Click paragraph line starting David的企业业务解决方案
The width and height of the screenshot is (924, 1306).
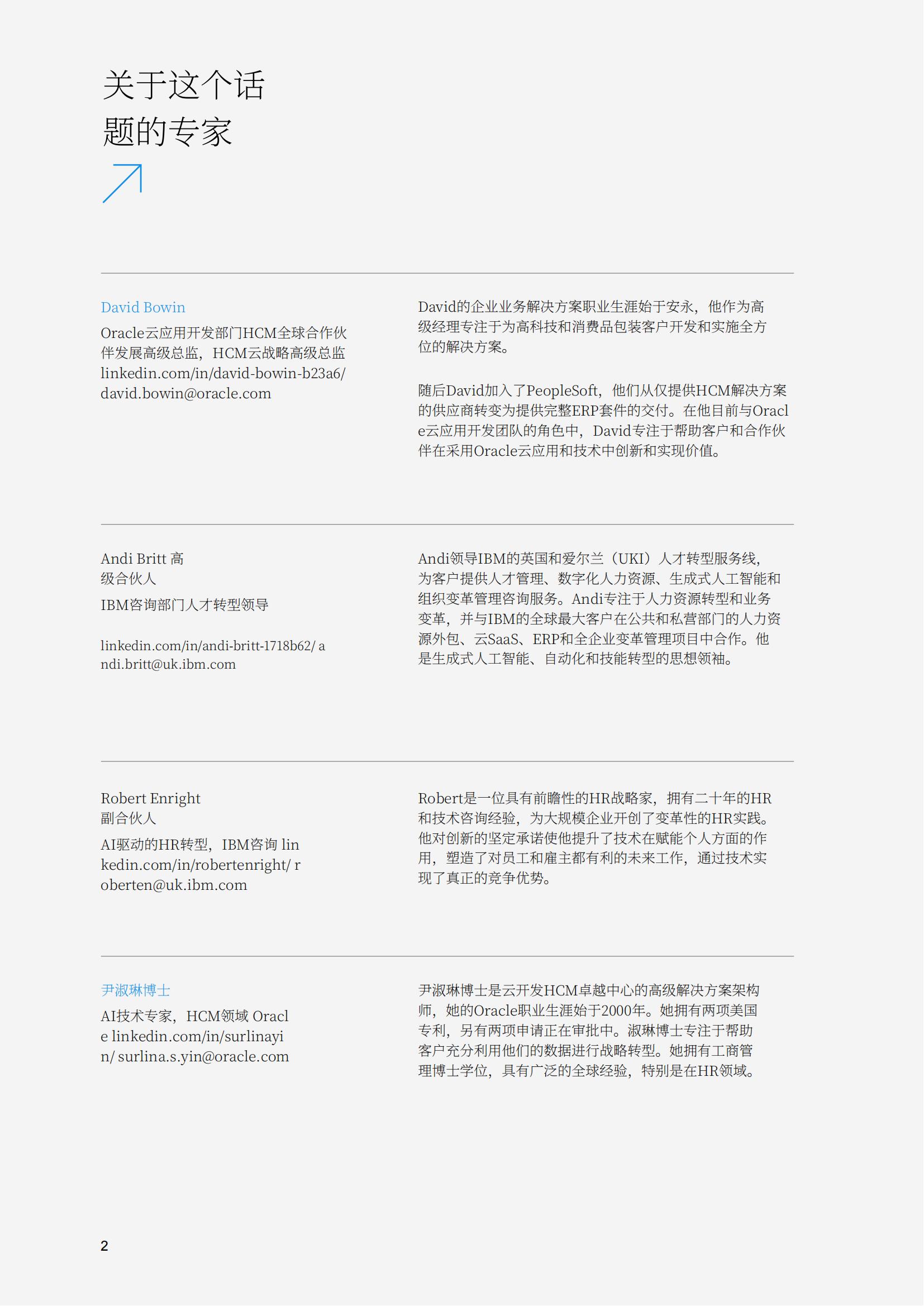coord(591,307)
